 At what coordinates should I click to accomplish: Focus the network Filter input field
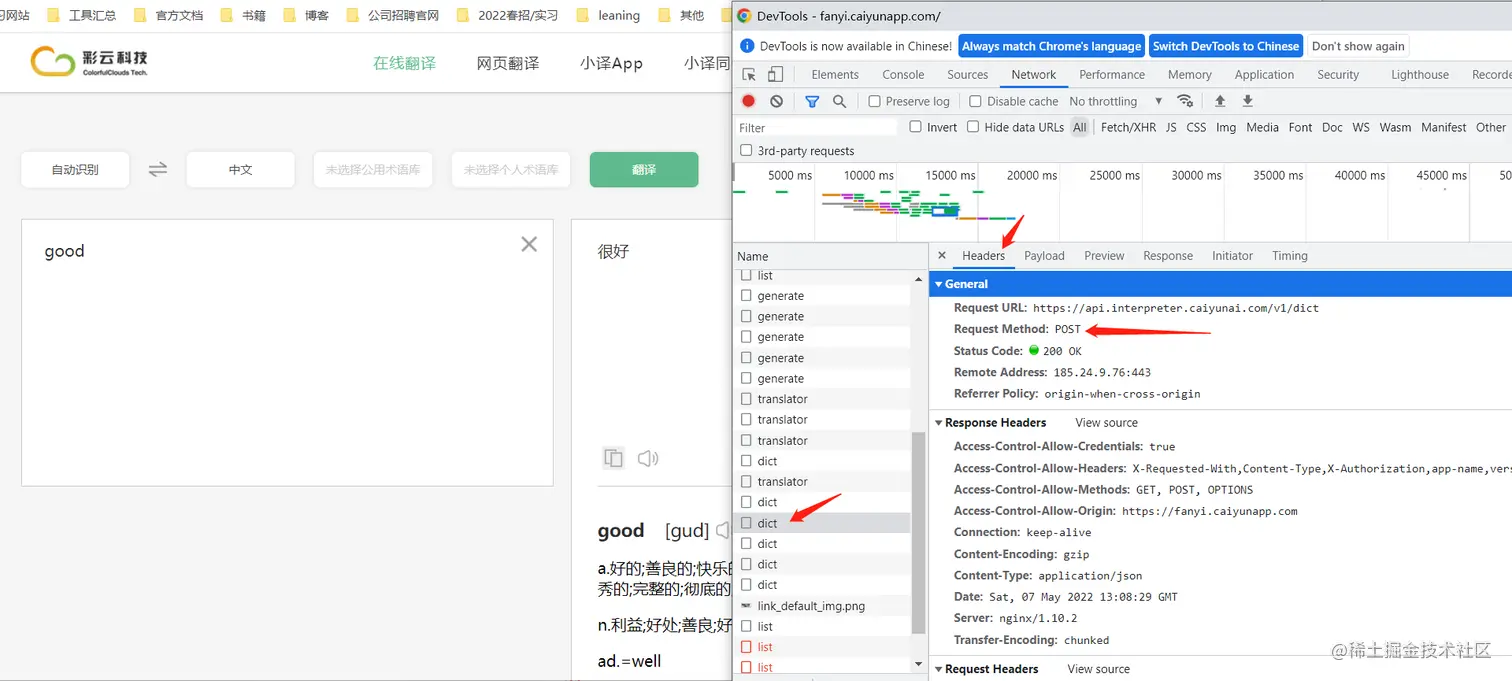tap(816, 128)
